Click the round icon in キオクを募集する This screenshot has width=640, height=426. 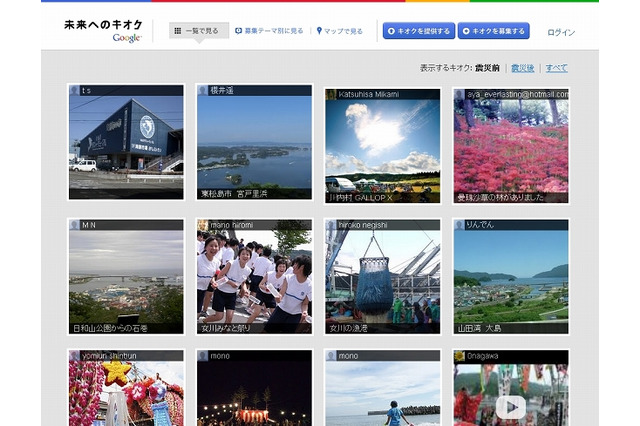(x=466, y=31)
